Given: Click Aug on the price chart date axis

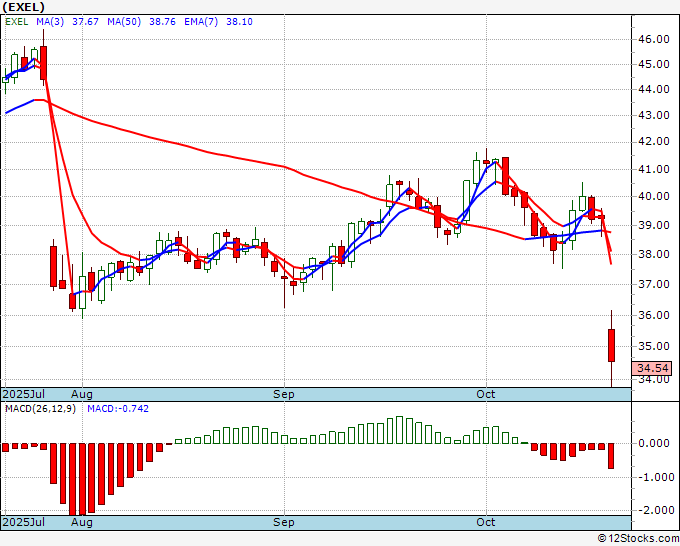Looking at the screenshot, I should pyautogui.click(x=82, y=394).
